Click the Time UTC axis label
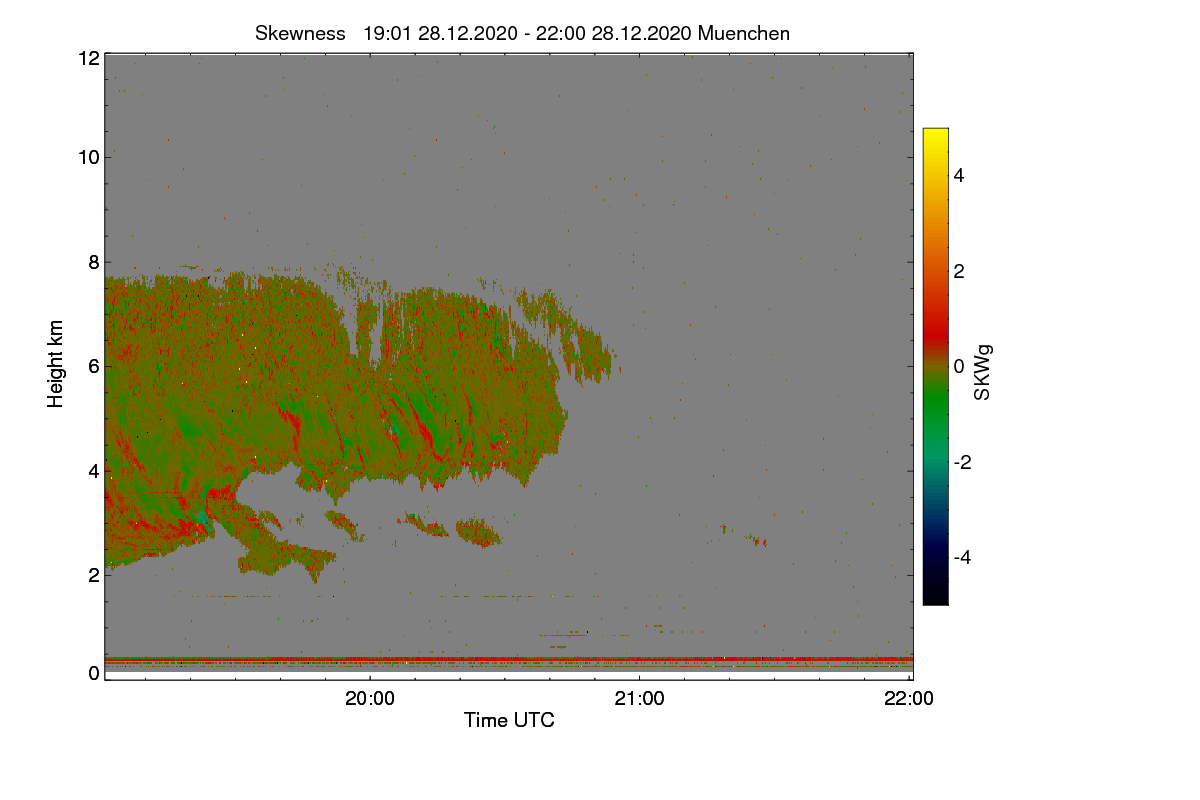The width and height of the screenshot is (1200, 800). pyautogui.click(x=509, y=720)
